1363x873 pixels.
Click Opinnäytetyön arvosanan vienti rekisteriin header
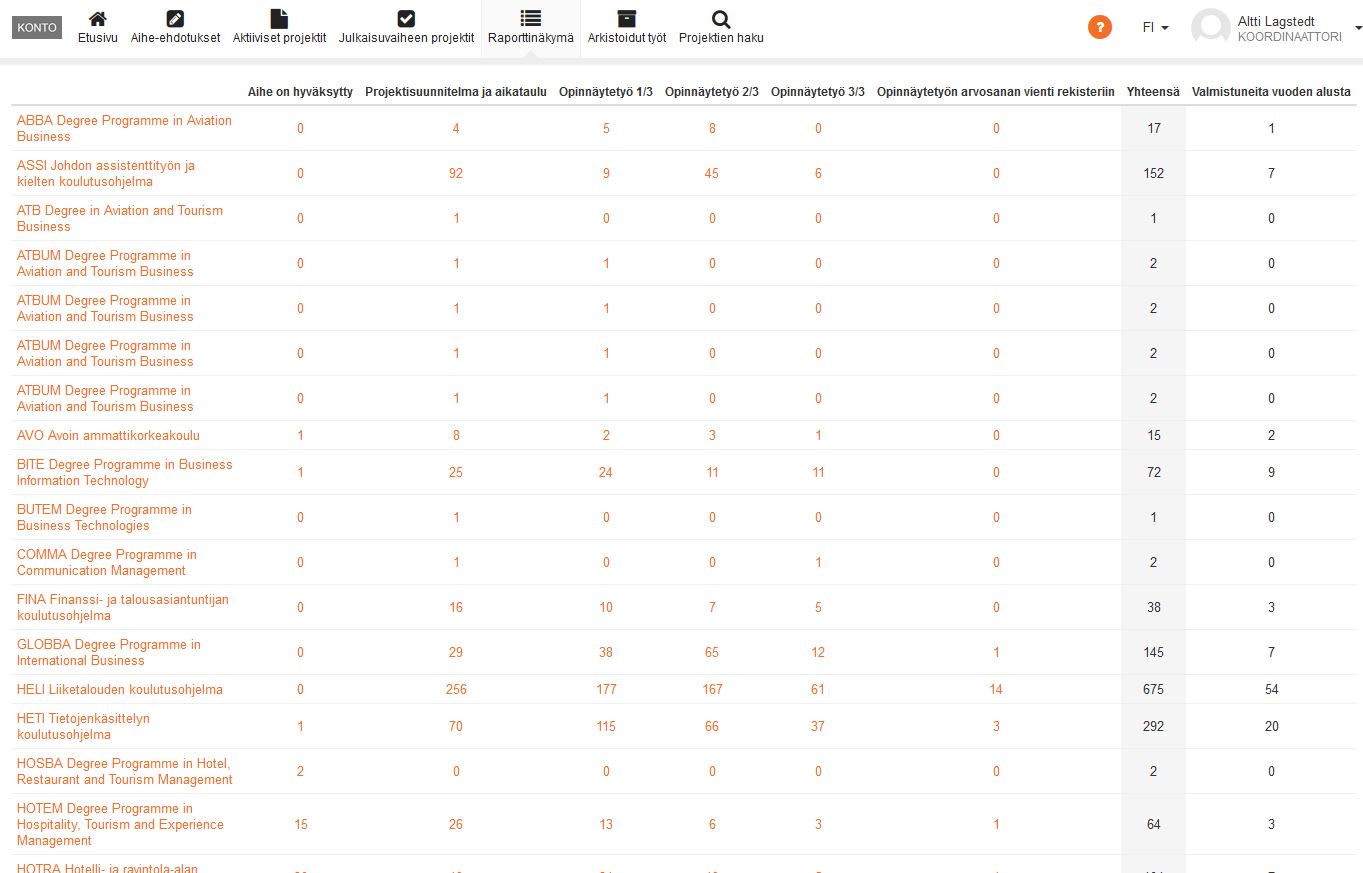996,92
